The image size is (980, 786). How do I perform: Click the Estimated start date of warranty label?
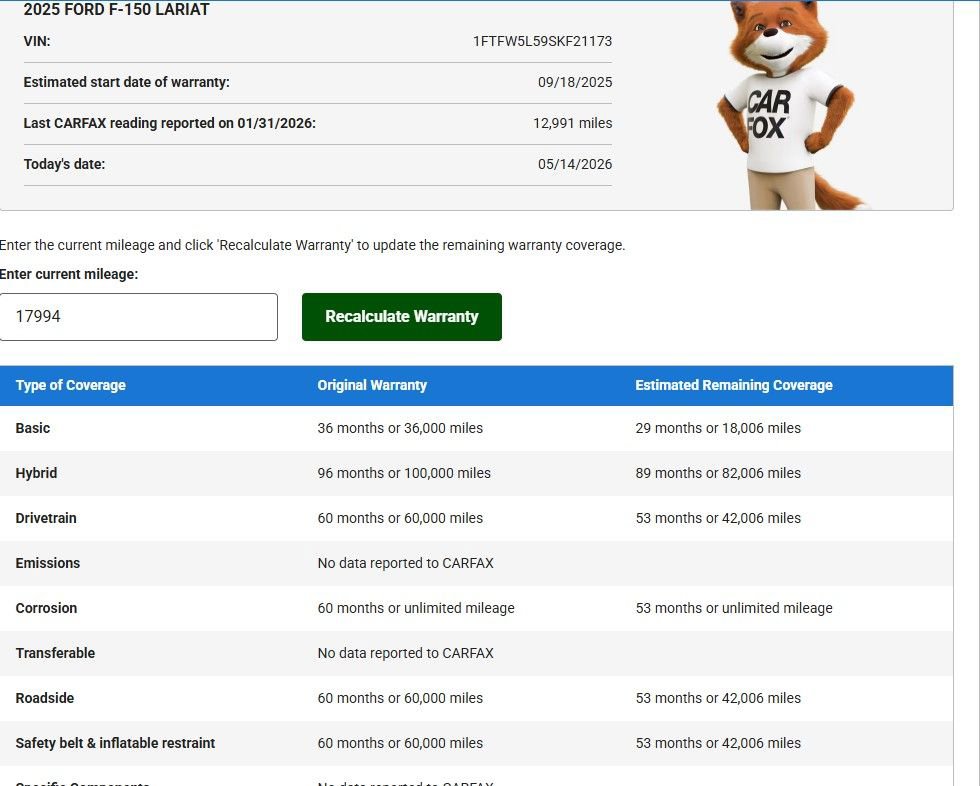tap(126, 82)
